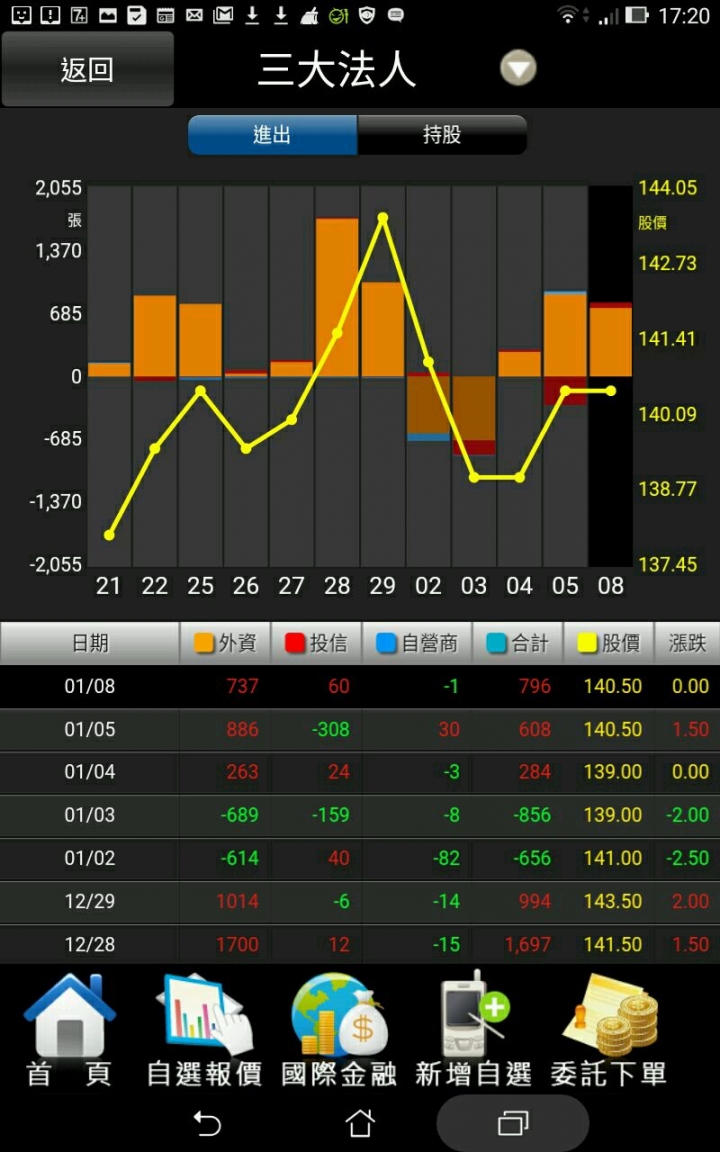The height and width of the screenshot is (1152, 720).
Task: Select the 01/03 table row date
Action: coord(90,815)
